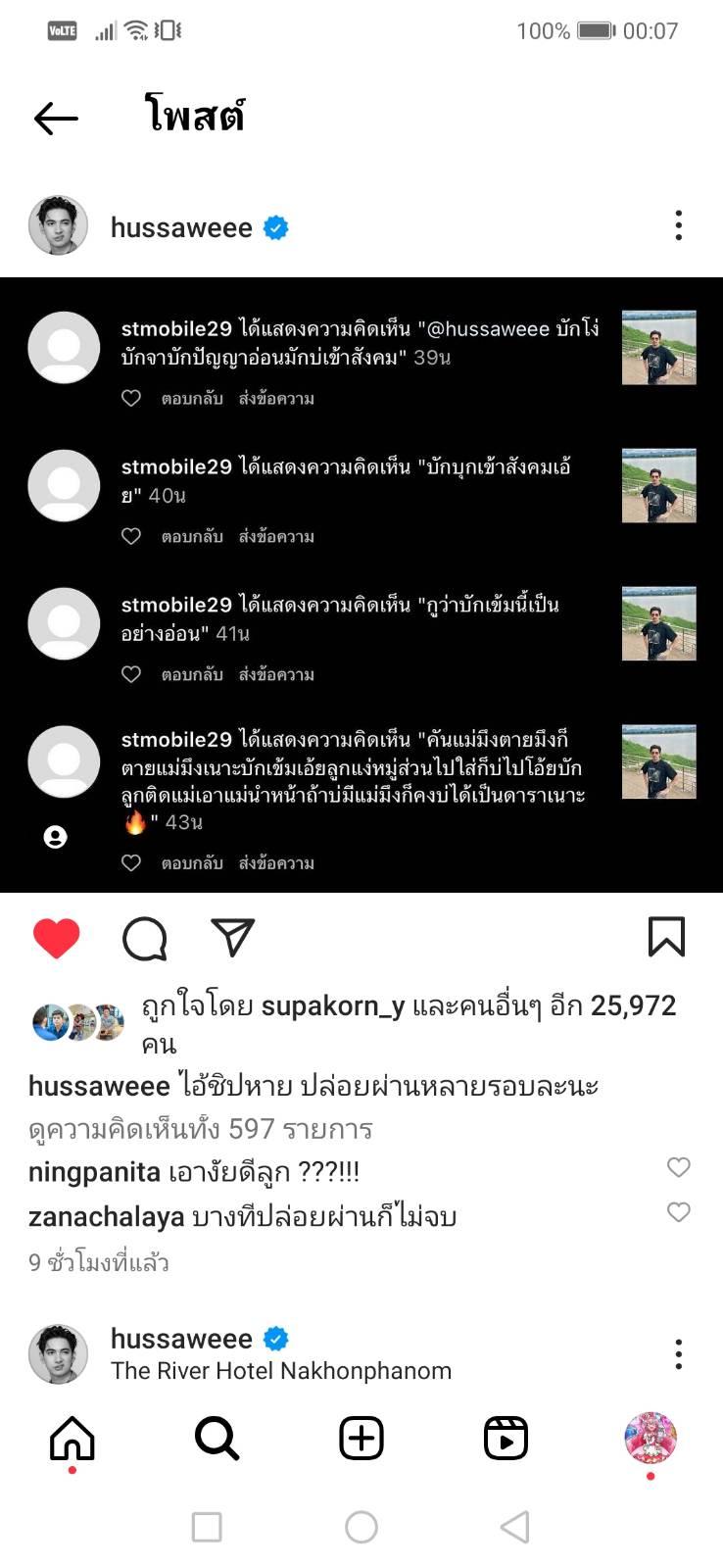Open liker supakorn_y's profile
The width and height of the screenshot is (723, 1568).
click(333, 1006)
